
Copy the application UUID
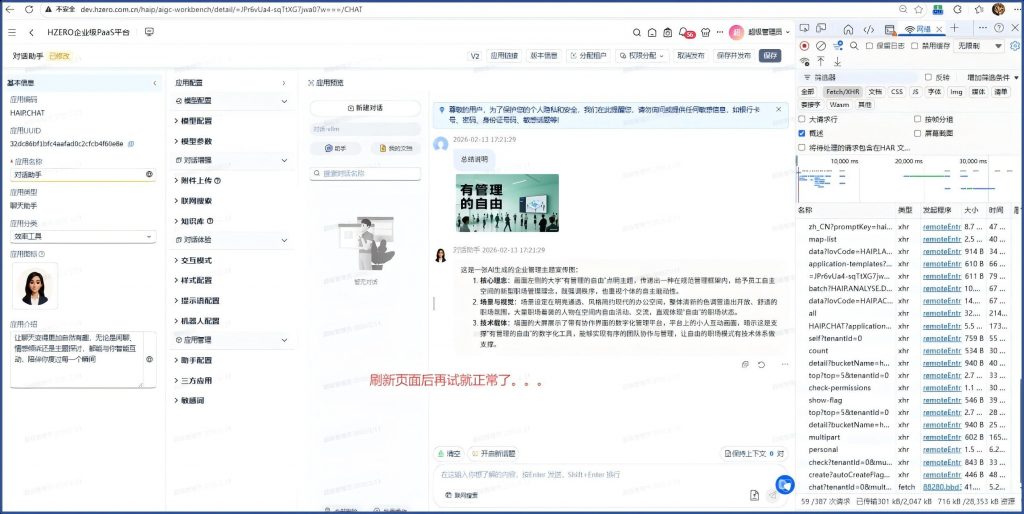[131, 144]
